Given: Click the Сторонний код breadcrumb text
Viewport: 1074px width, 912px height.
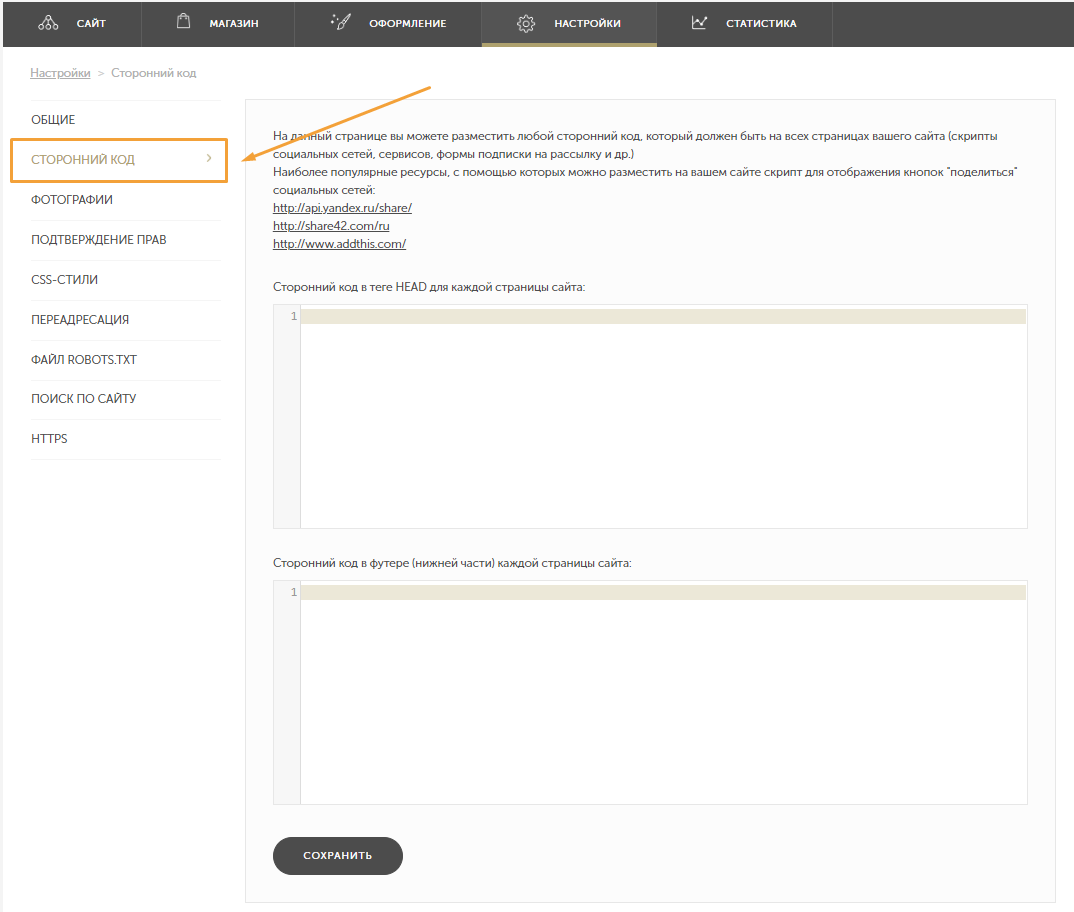Looking at the screenshot, I should click(153, 73).
